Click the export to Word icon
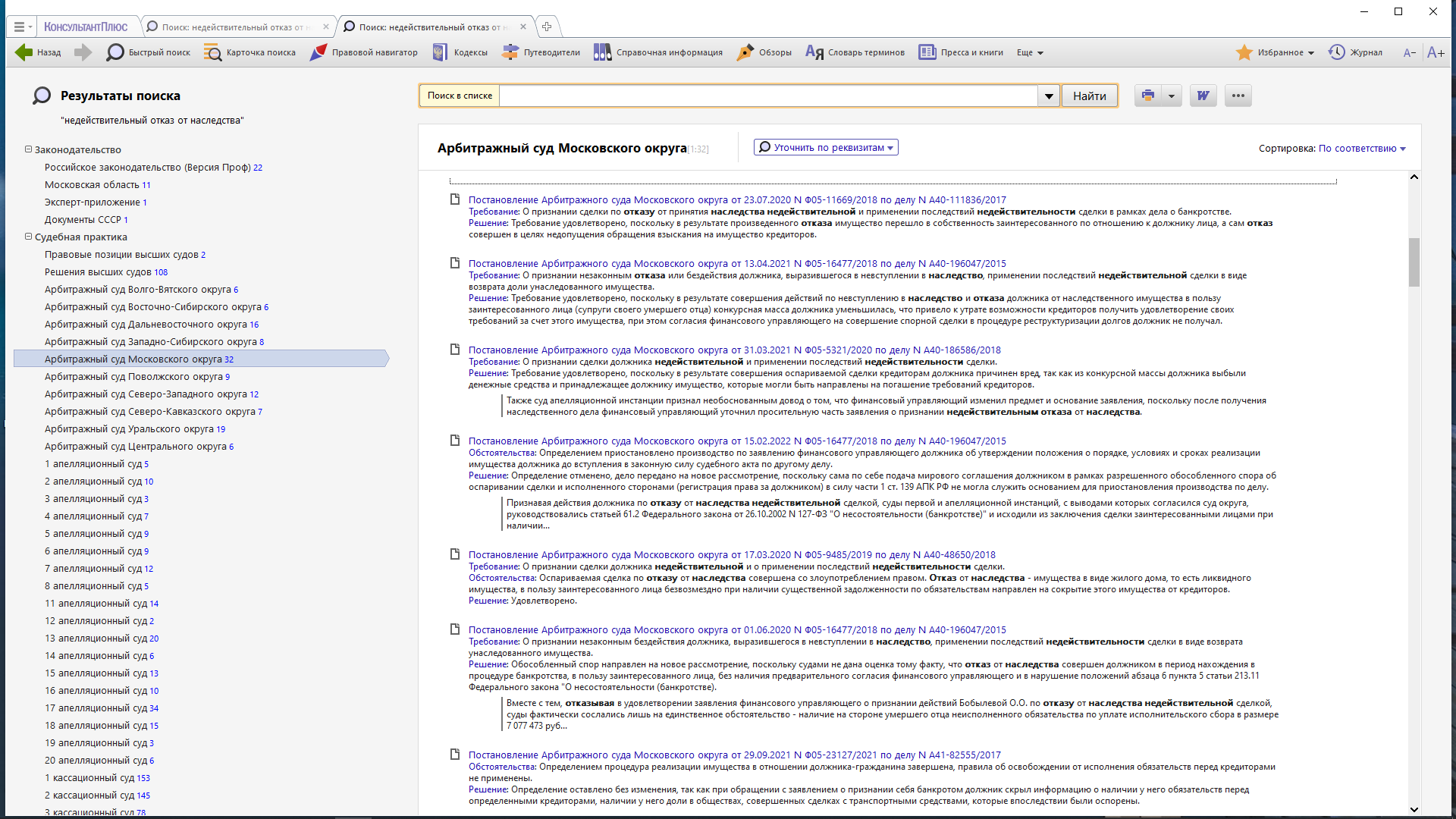 click(x=1203, y=96)
